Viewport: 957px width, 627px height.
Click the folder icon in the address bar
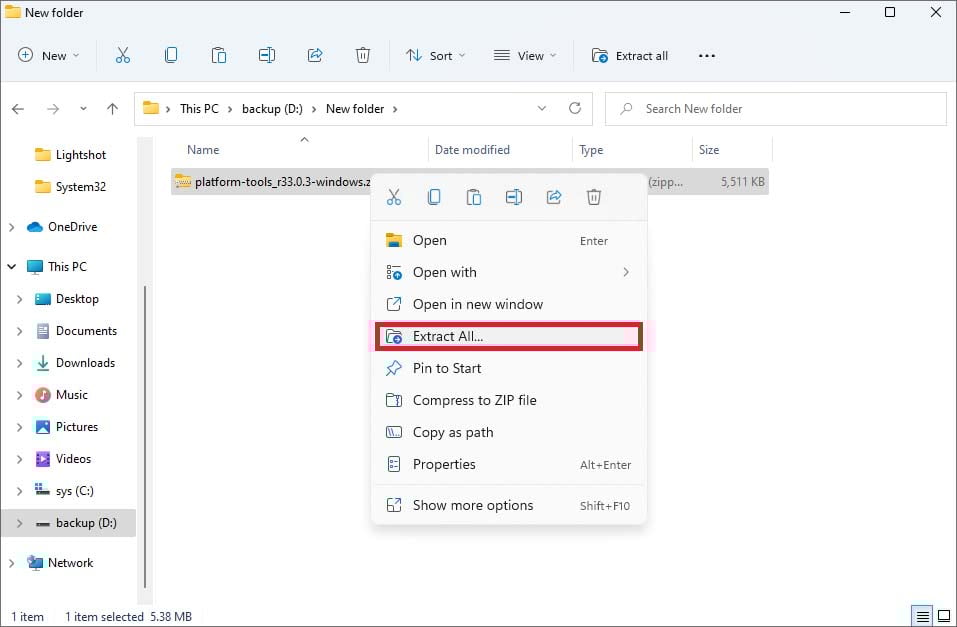tap(151, 109)
